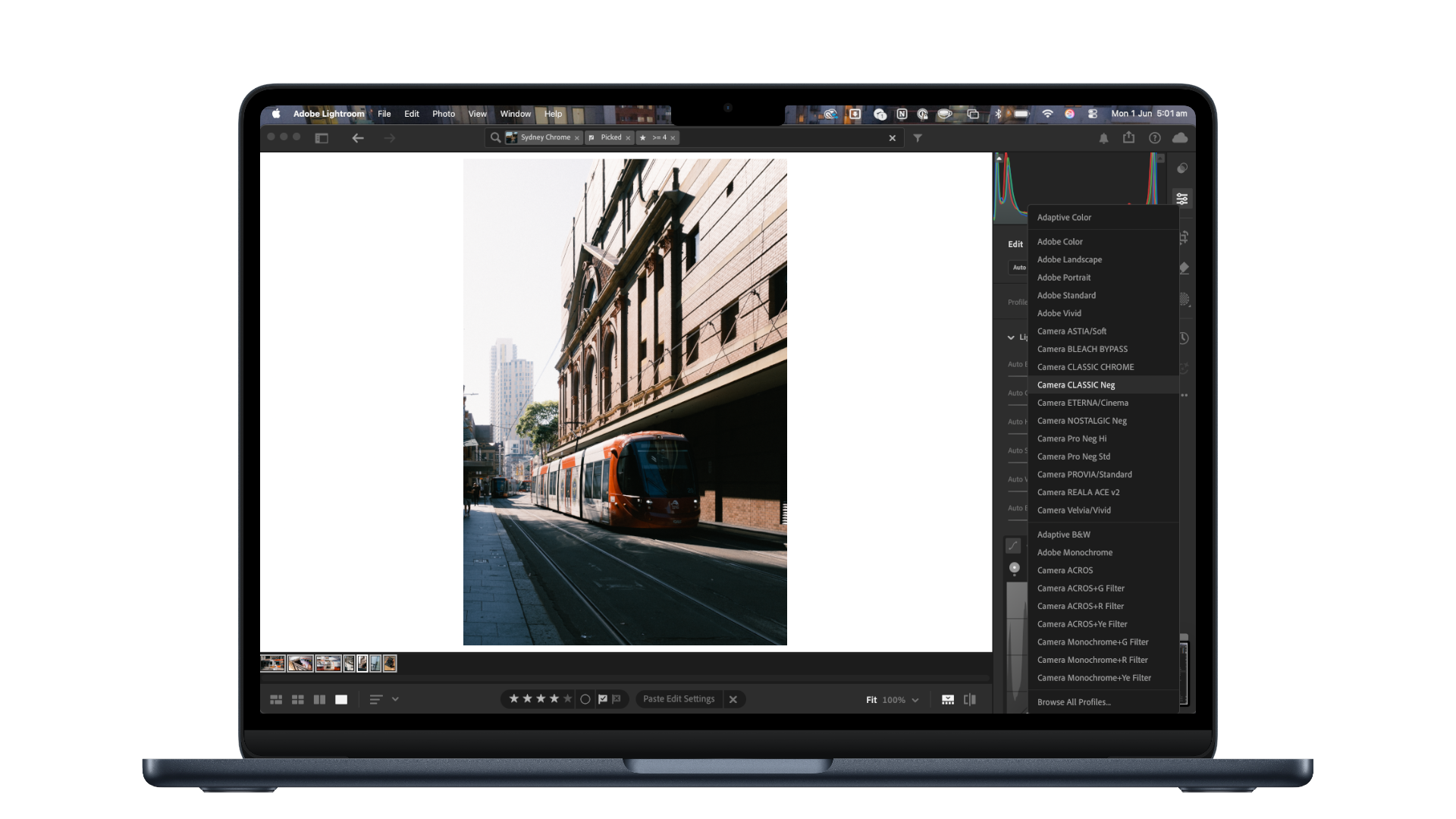Select the Remove eraser tool
1456x819 pixels.
pyautogui.click(x=1184, y=268)
